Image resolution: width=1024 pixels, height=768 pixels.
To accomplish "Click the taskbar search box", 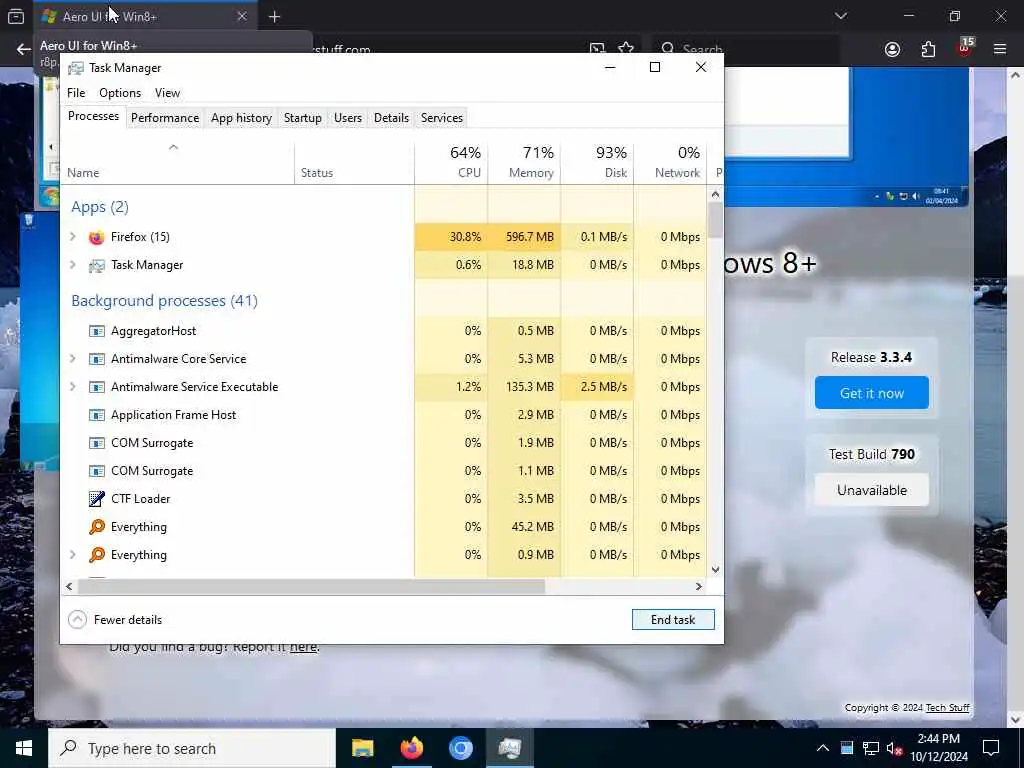I will tap(192, 748).
